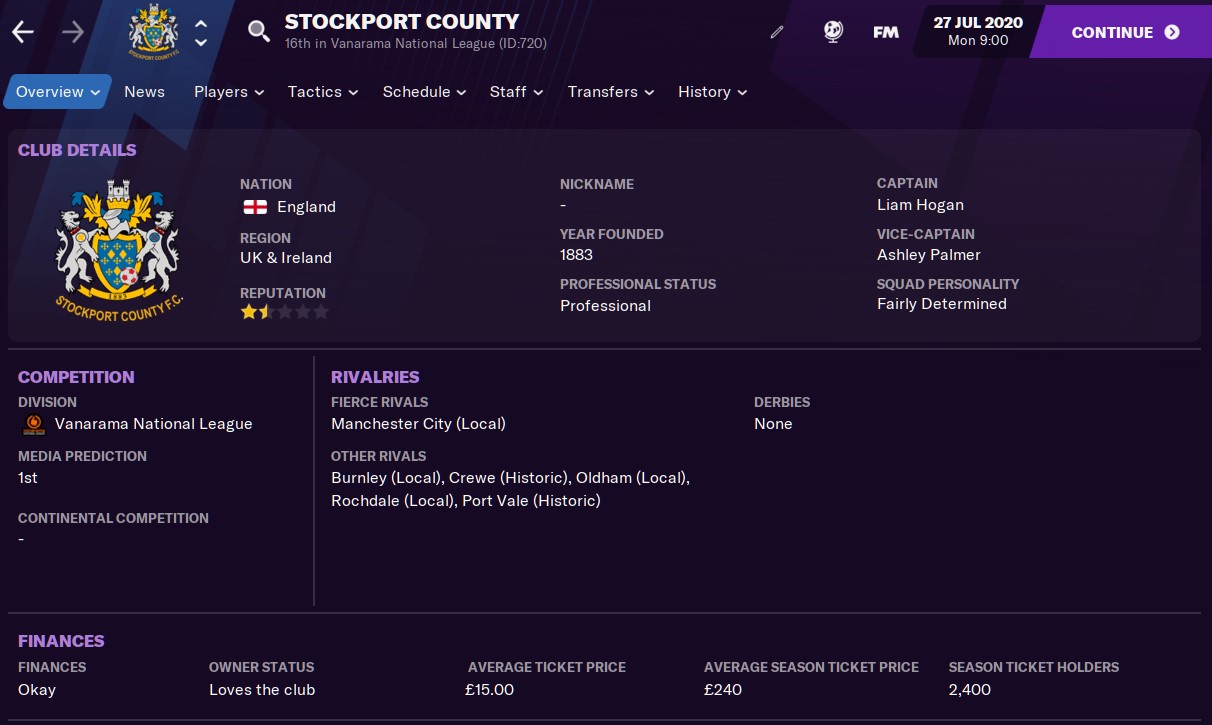
Task: Click the Burnley (Local) rival
Action: 386,478
